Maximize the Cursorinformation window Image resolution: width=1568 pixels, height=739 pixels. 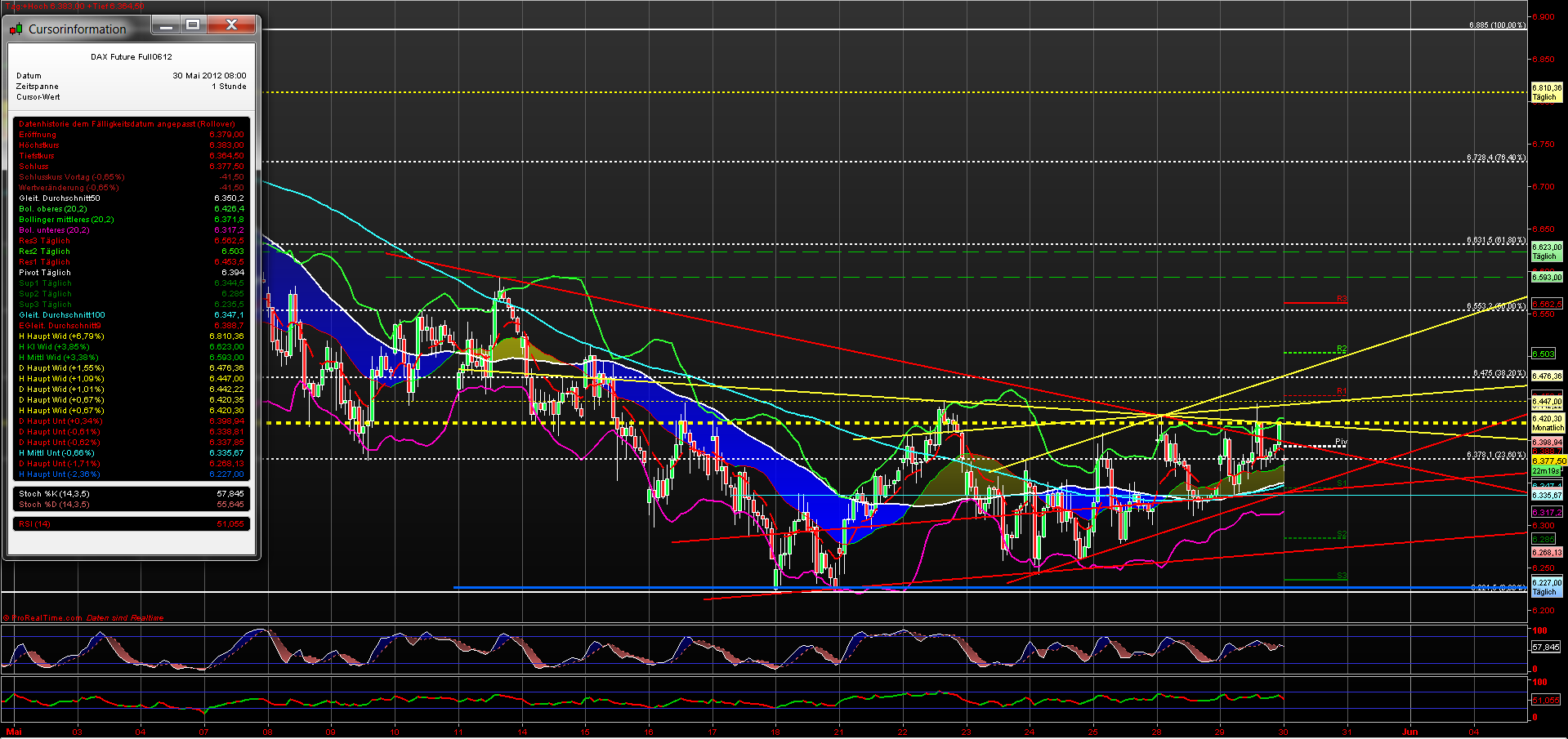pos(193,25)
